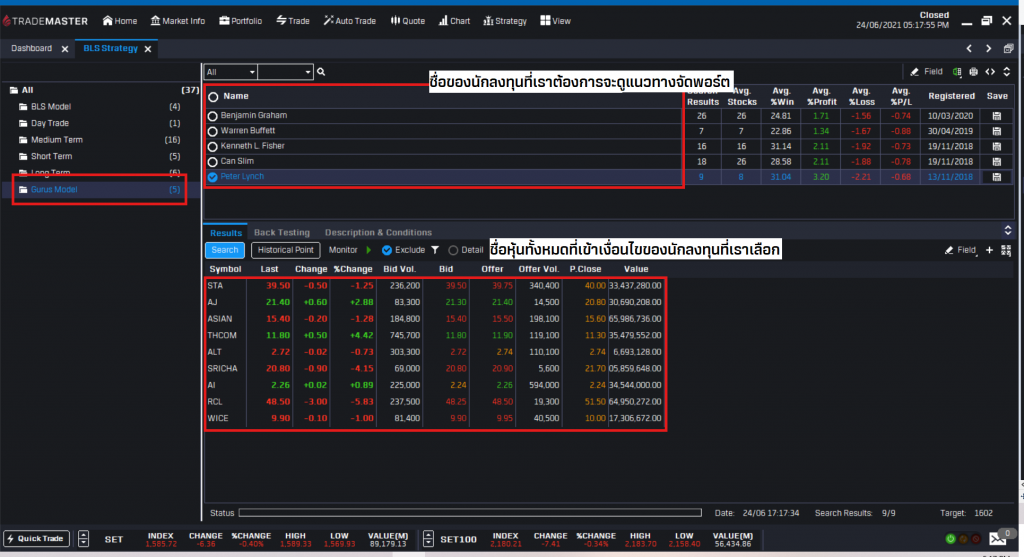Go to previous tab with left arrow
The width and height of the screenshot is (1024, 557).
click(969, 48)
